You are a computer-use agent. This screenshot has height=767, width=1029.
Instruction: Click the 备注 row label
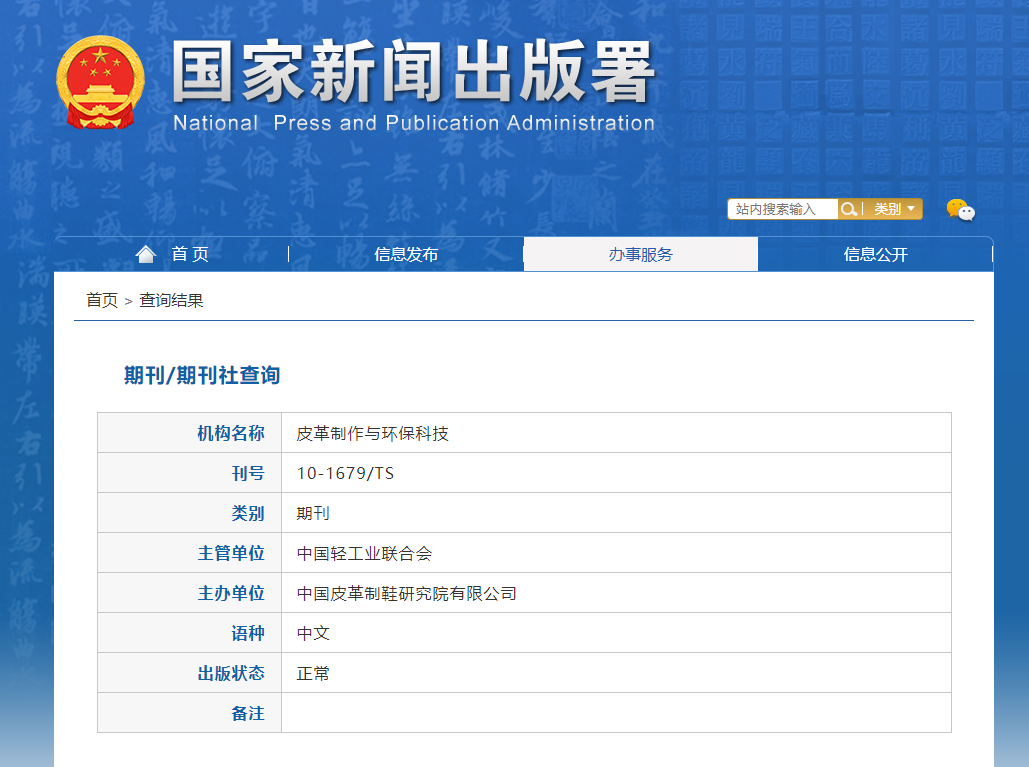(x=248, y=714)
